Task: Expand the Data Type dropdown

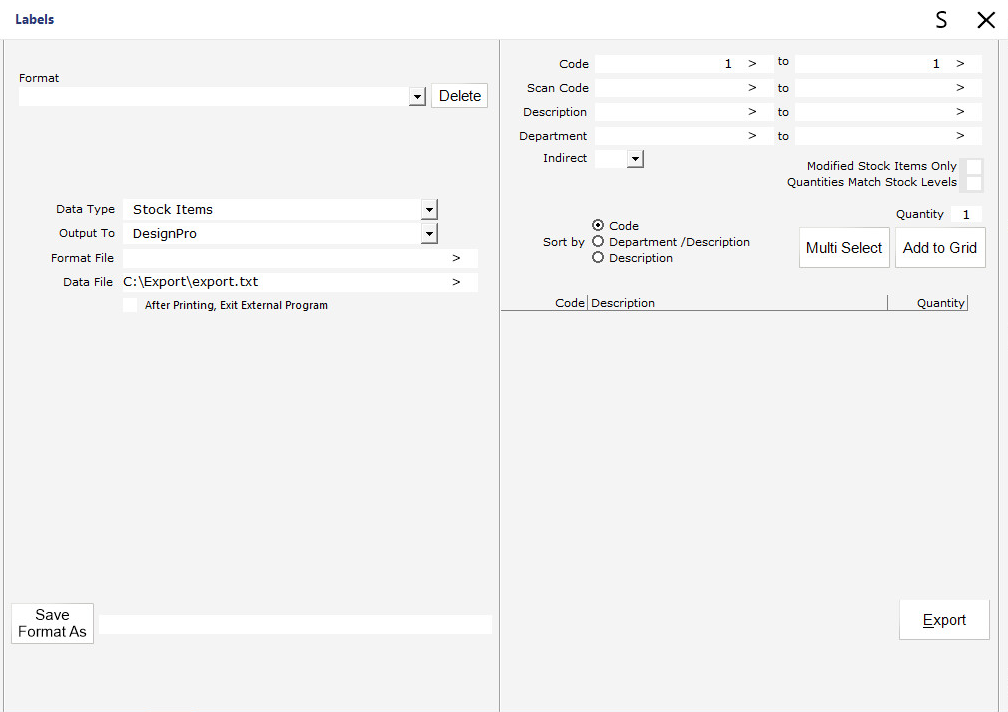Action: (429, 209)
